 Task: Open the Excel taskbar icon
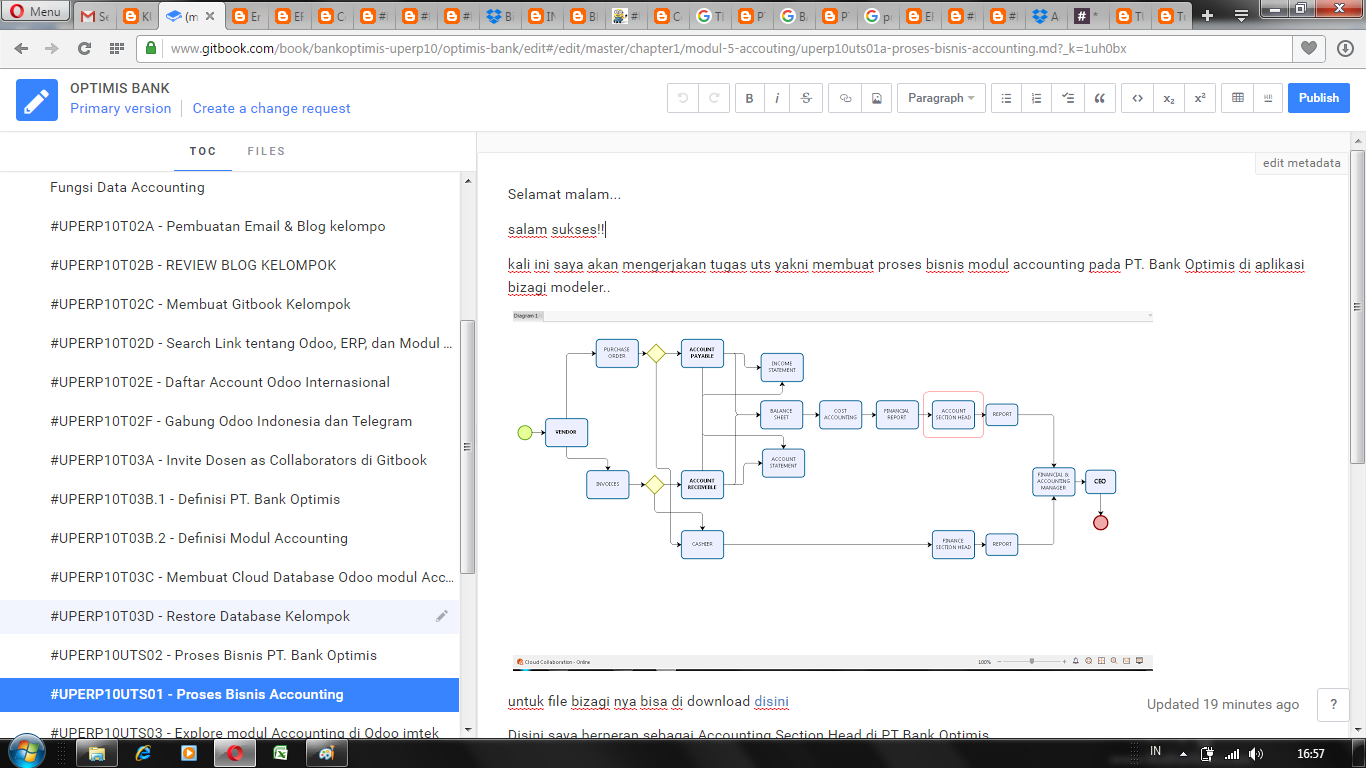coord(281,753)
